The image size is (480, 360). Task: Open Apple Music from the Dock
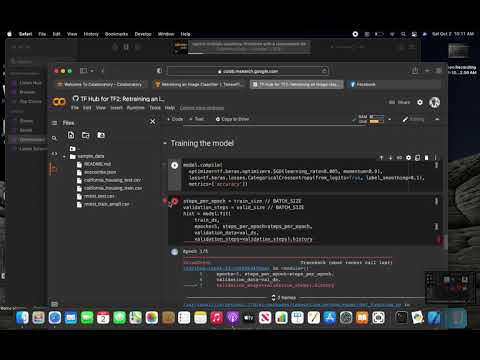216,318
